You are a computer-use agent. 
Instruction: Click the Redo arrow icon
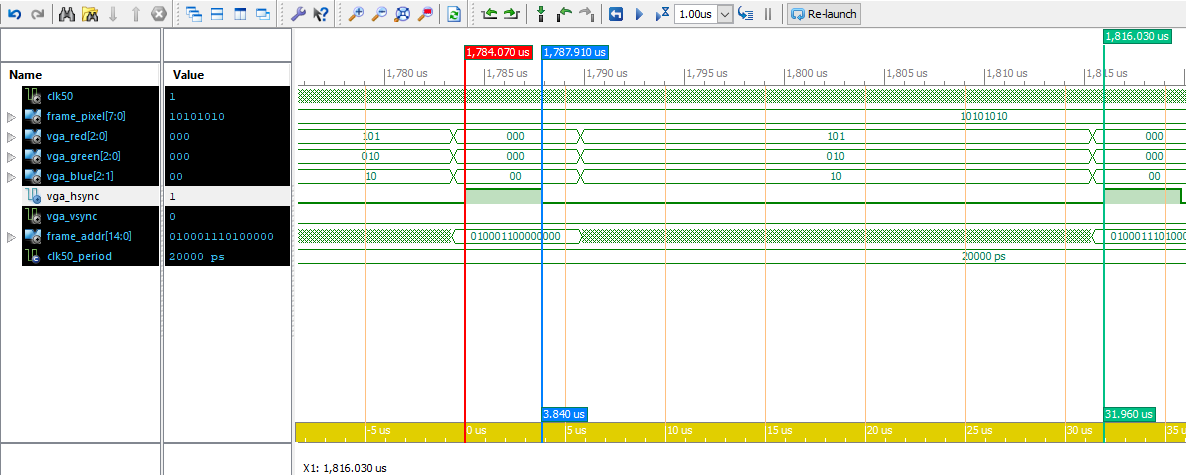(x=38, y=14)
